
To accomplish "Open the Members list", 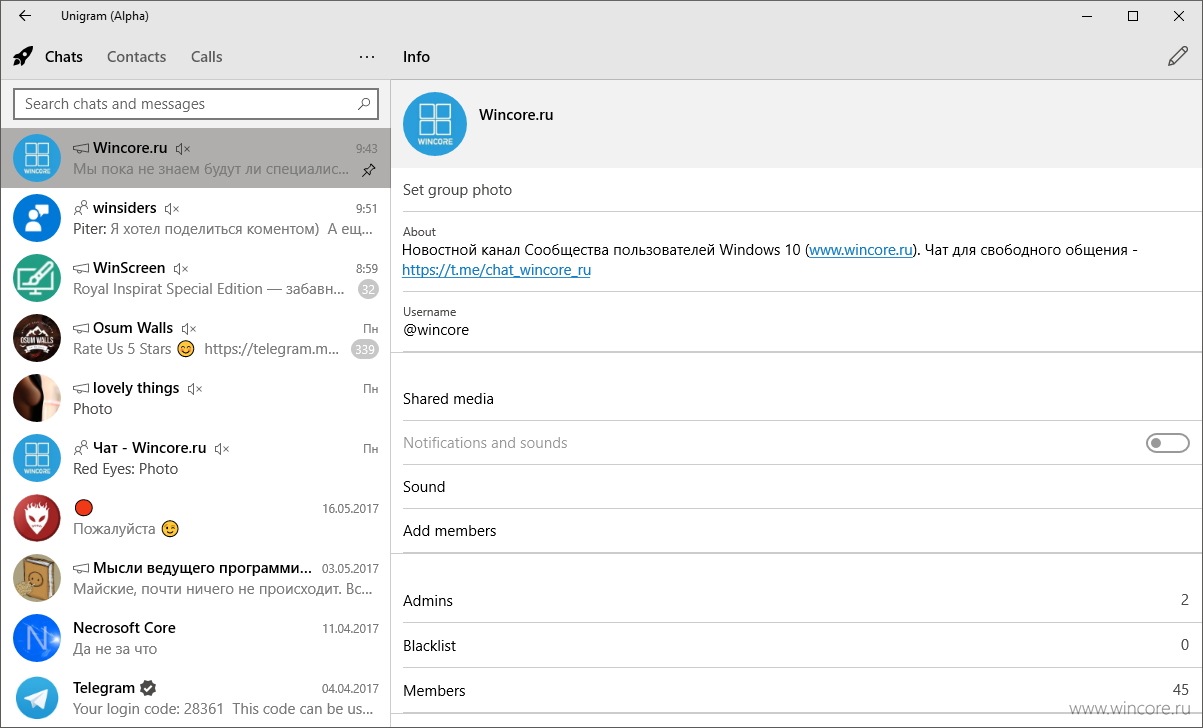I will (797, 691).
